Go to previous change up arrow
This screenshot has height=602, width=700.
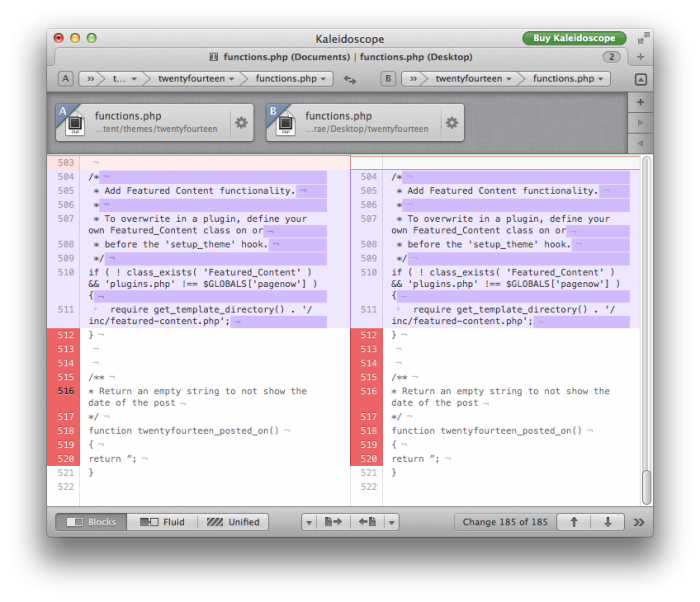pyautogui.click(x=574, y=522)
